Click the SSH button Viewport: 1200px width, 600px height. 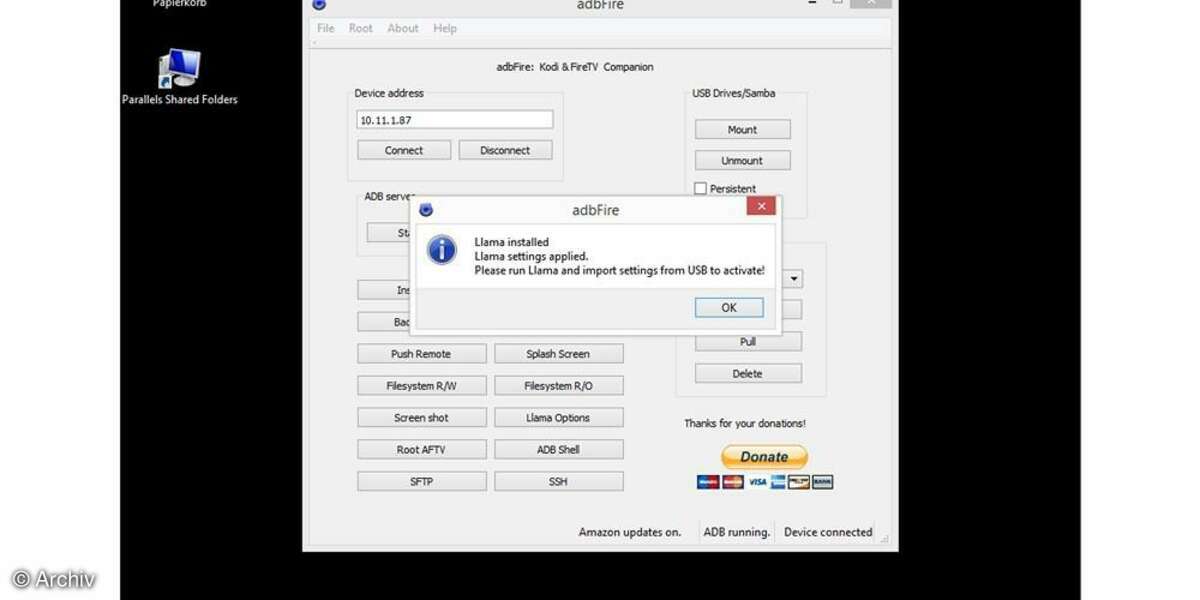pyautogui.click(x=558, y=482)
